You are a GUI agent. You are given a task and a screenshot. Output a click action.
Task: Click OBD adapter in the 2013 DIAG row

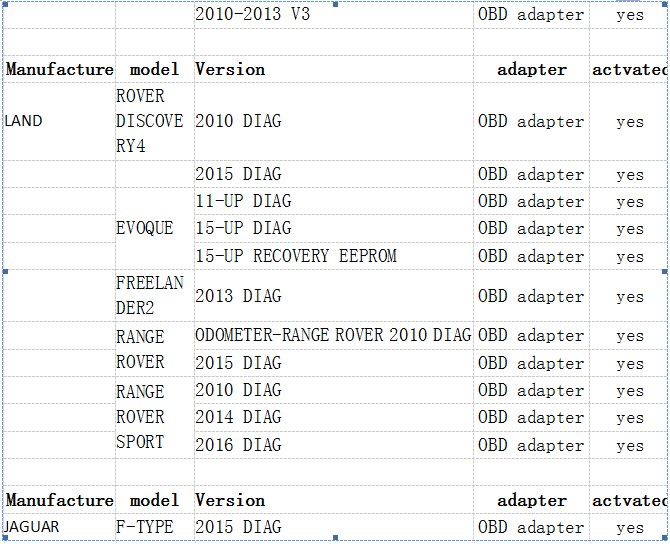[531, 296]
